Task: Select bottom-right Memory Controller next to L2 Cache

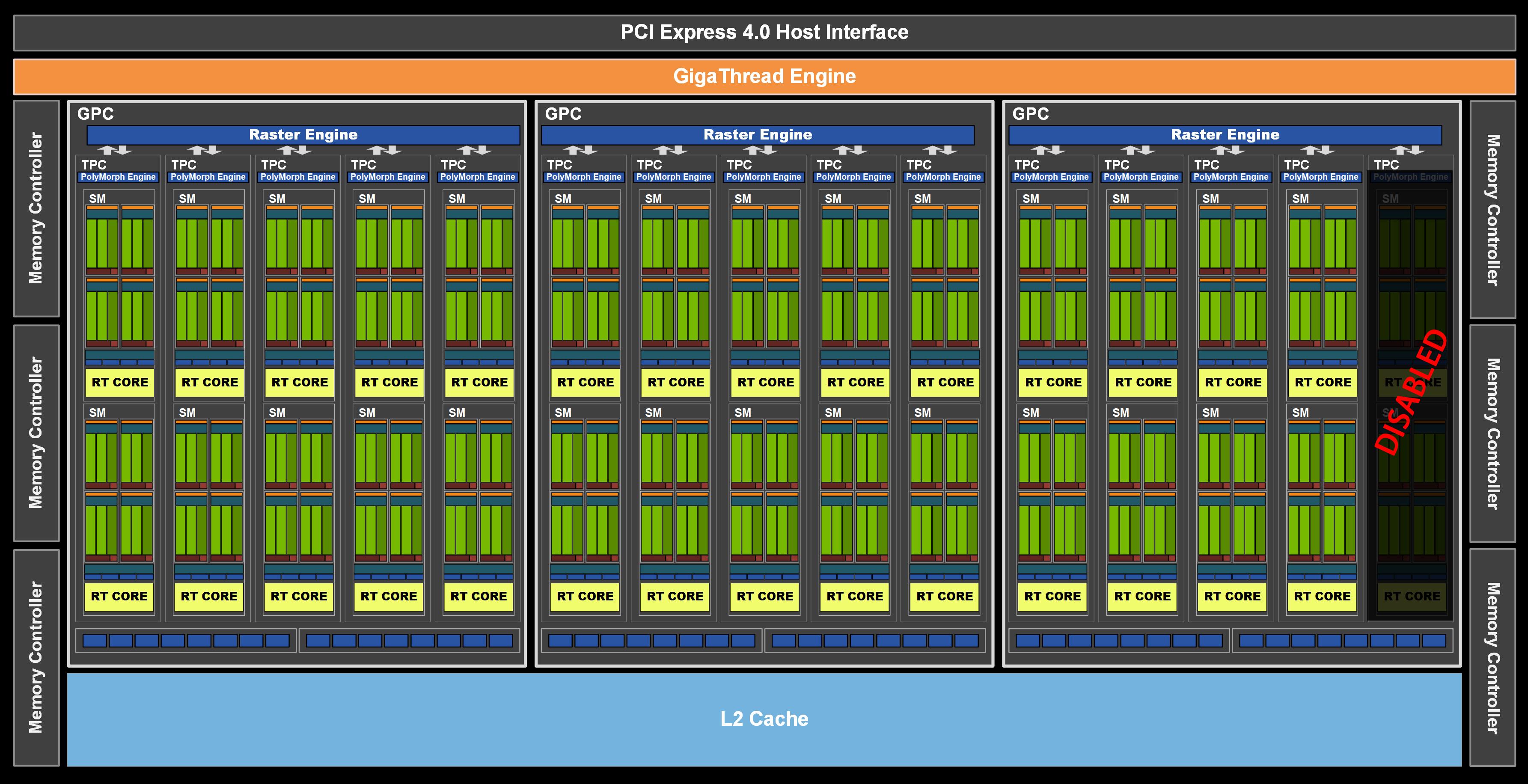Action: click(1493, 657)
